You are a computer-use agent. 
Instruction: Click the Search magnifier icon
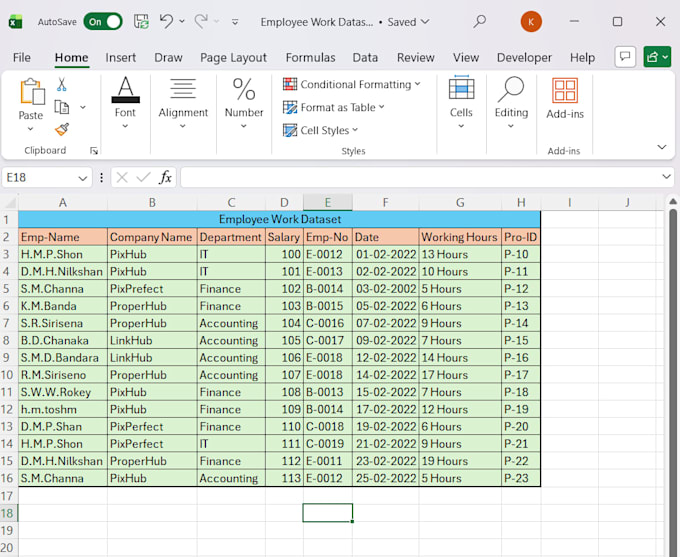point(479,21)
